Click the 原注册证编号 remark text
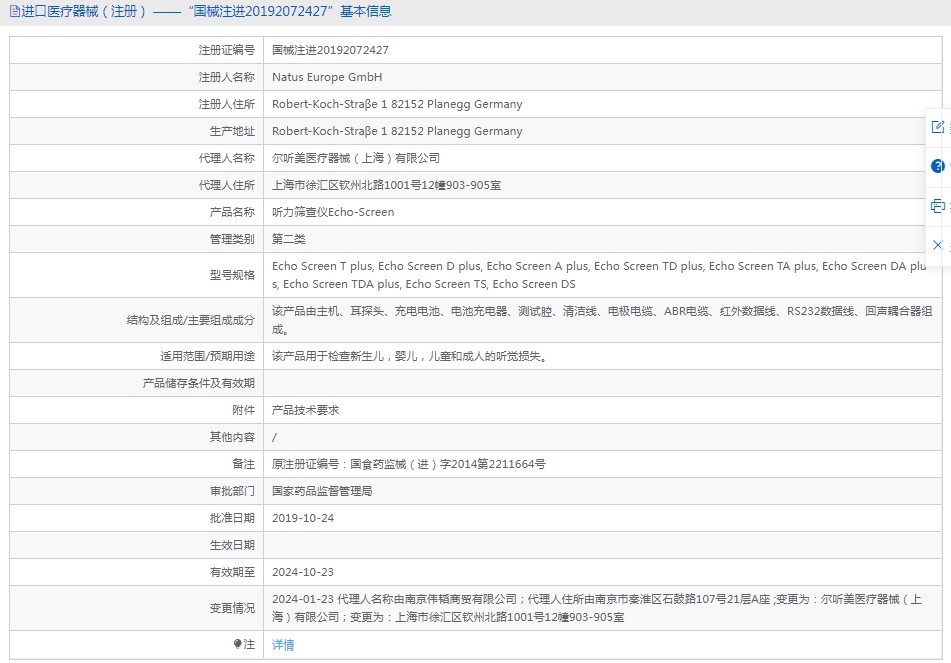 click(409, 464)
